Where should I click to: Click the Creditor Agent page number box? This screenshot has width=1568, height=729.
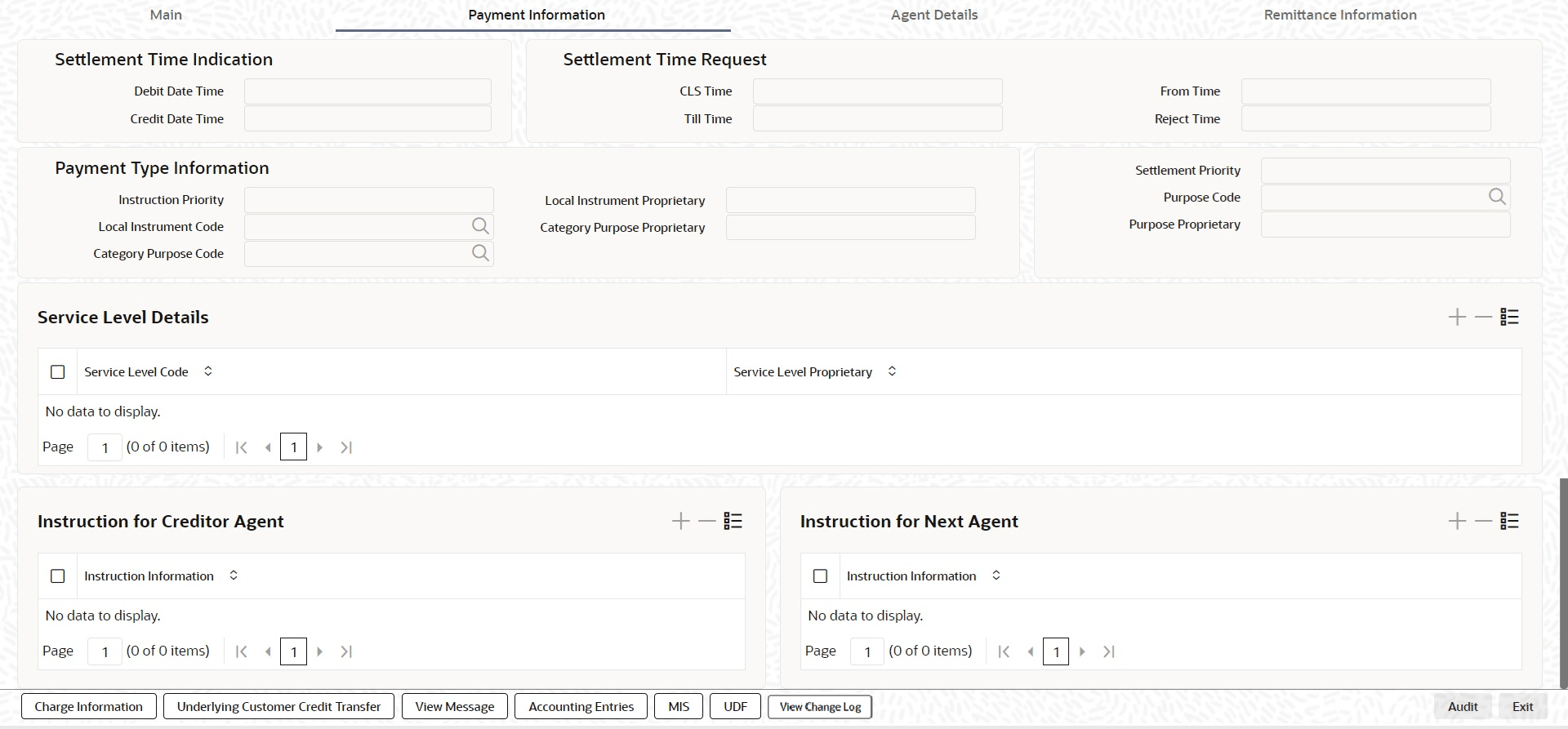click(105, 651)
